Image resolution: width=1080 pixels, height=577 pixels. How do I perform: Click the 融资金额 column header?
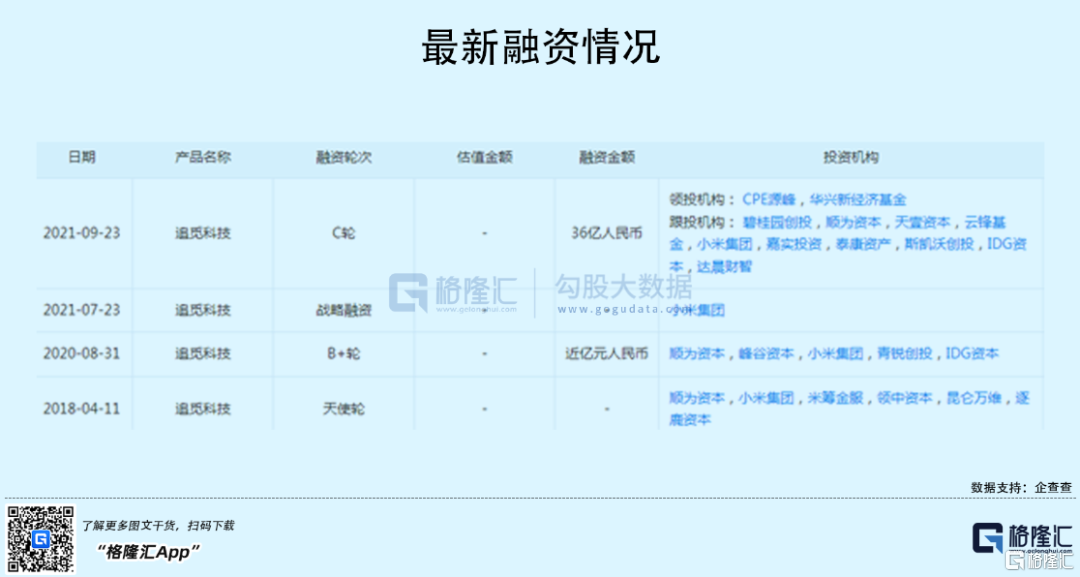click(606, 158)
